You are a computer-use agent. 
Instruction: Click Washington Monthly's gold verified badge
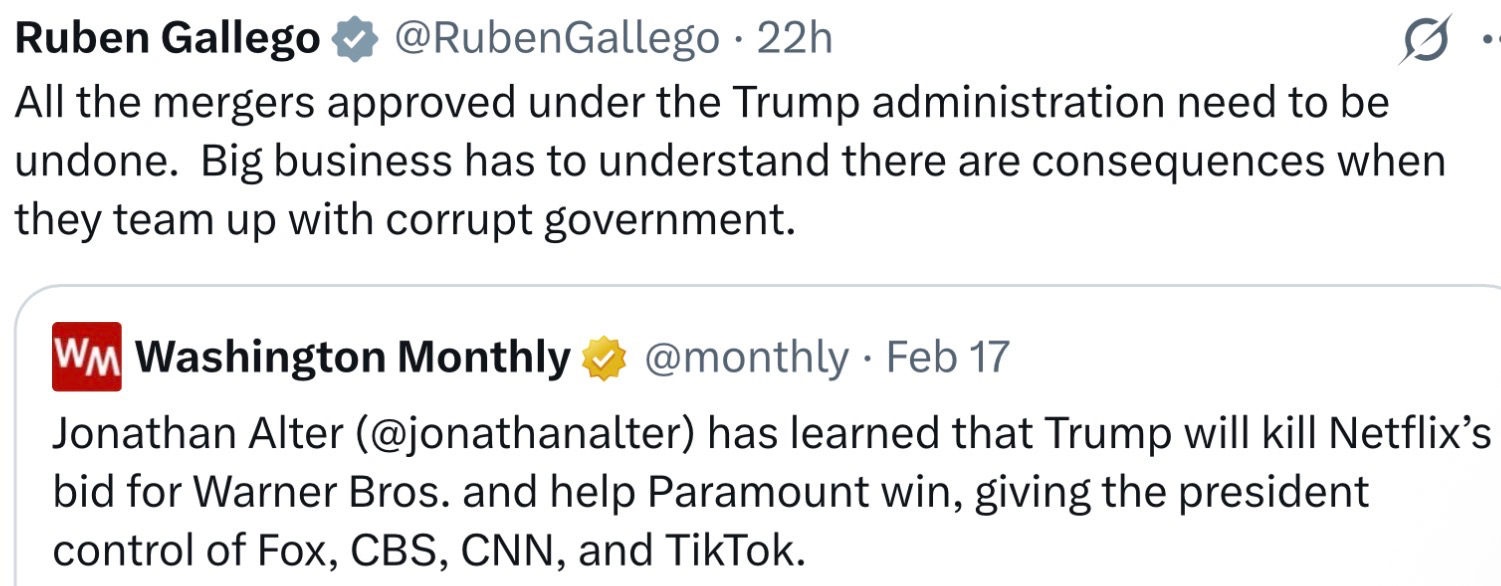click(604, 357)
